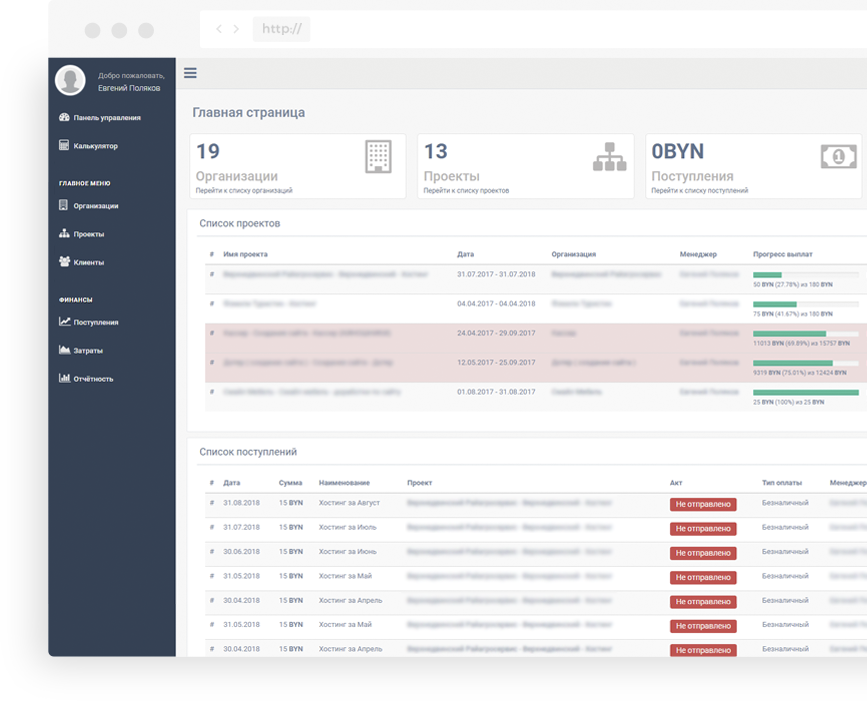Click the banknote icon in 0BYN card
This screenshot has width=867, height=701.
tap(838, 157)
